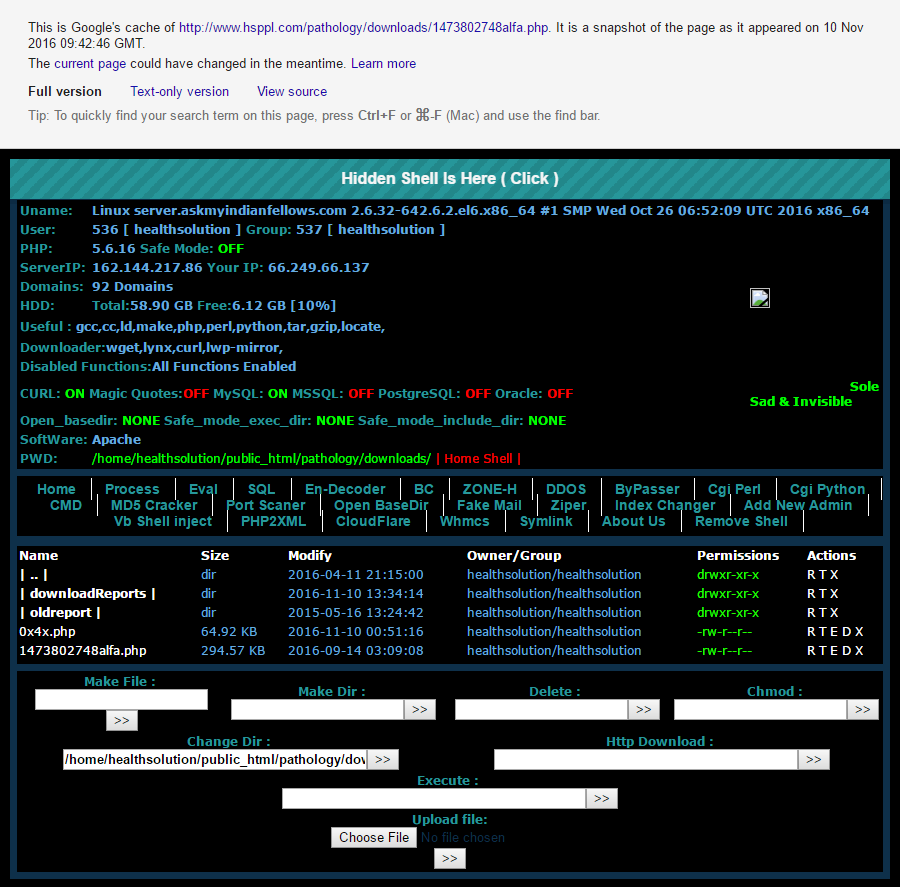This screenshot has width=900, height=887.
Task: Open MD5 Cracker from the menu
Action: tap(154, 505)
